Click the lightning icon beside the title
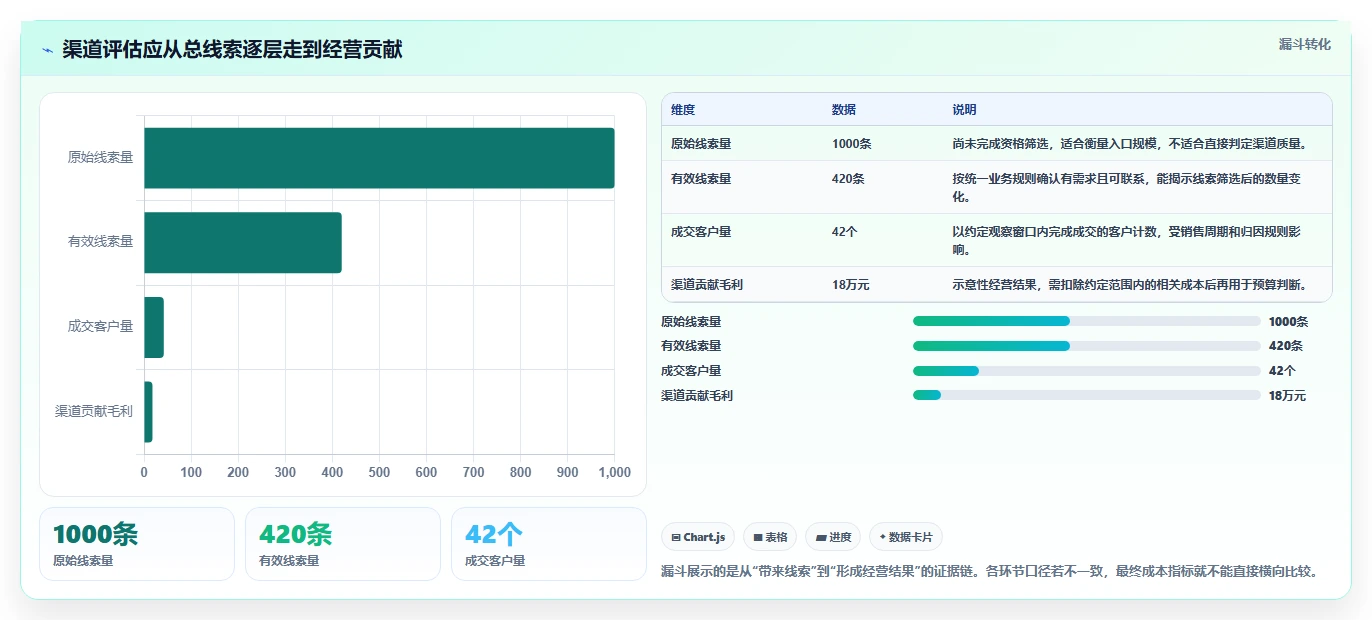This screenshot has width=1372, height=620. coord(47,50)
